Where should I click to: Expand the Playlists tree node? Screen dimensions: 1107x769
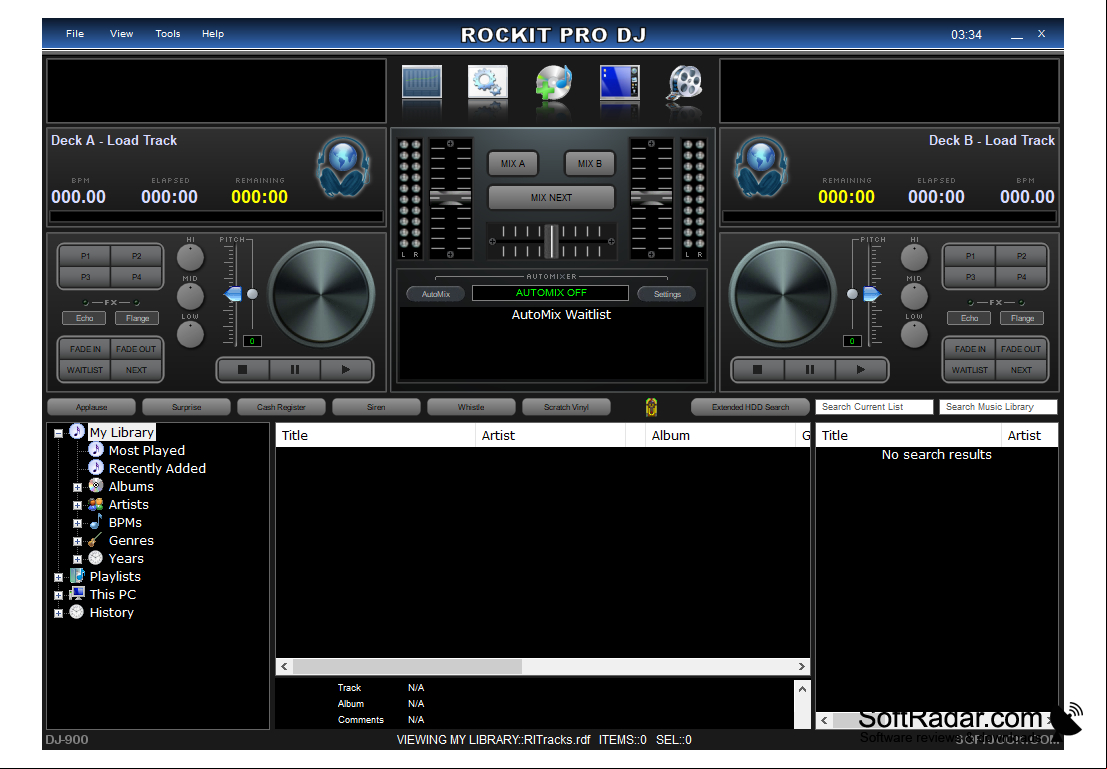coord(59,578)
